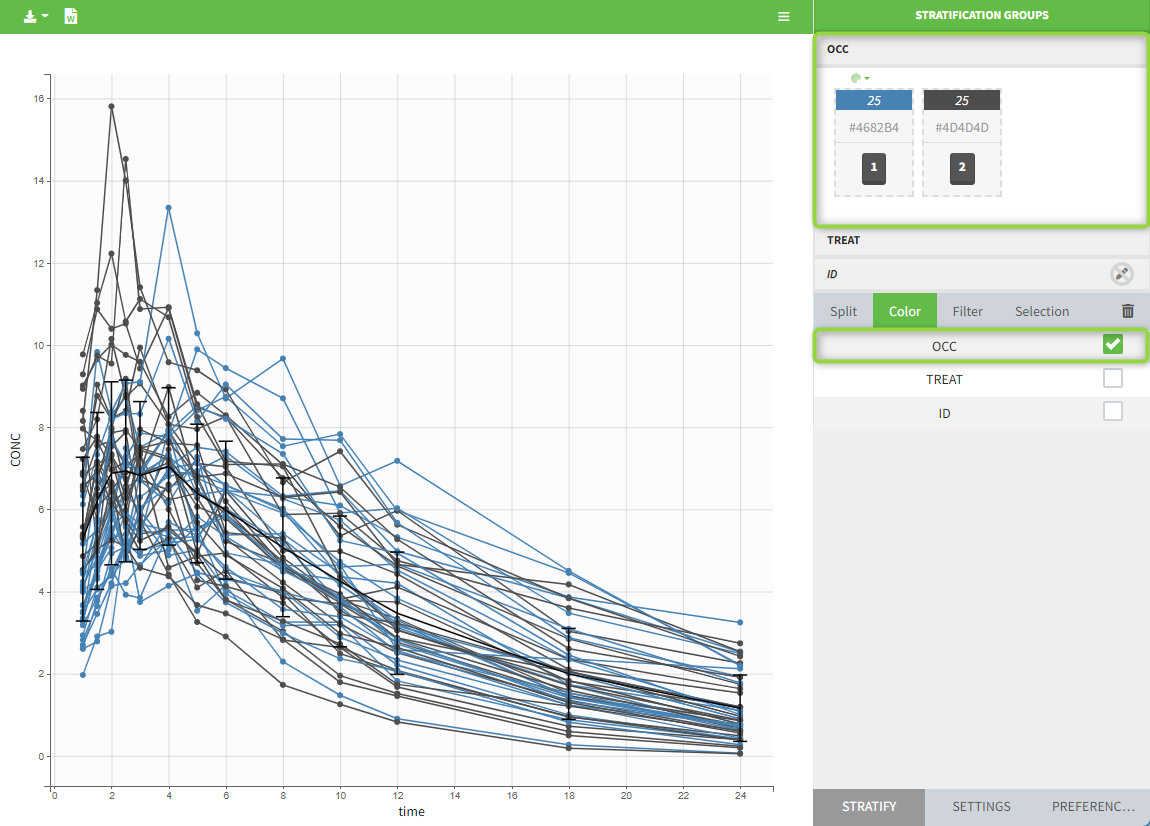The width and height of the screenshot is (1150, 826).
Task: Tick the ID checkbox
Action: (x=1112, y=411)
